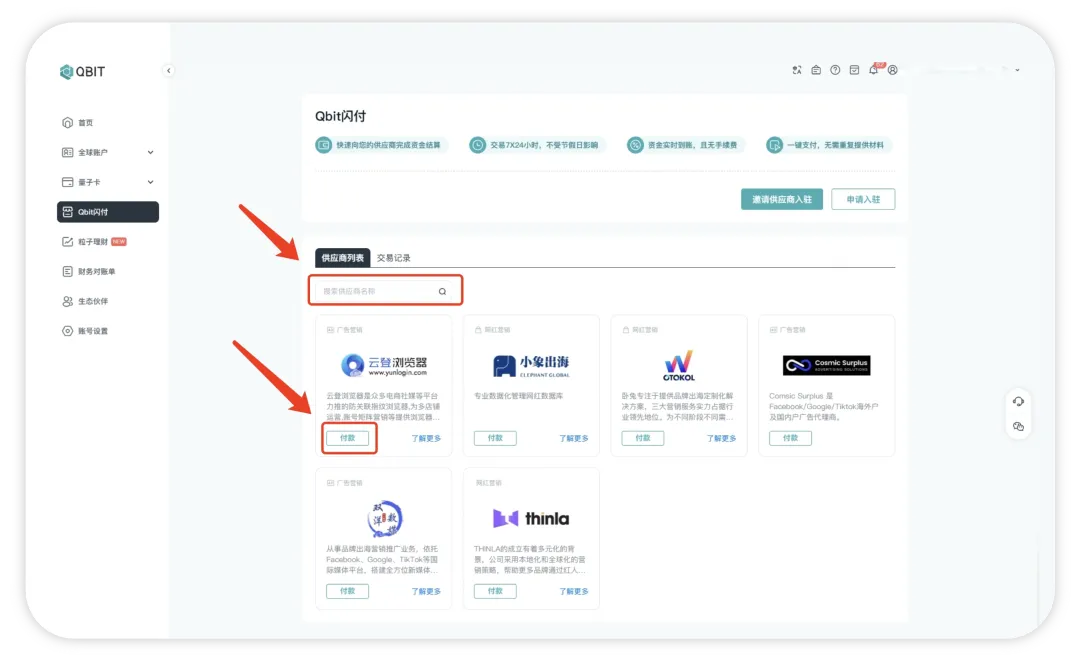Click the 邀请供应商入驻 button
Image resolution: width=1080 pixels, height=662 pixels.
782,199
